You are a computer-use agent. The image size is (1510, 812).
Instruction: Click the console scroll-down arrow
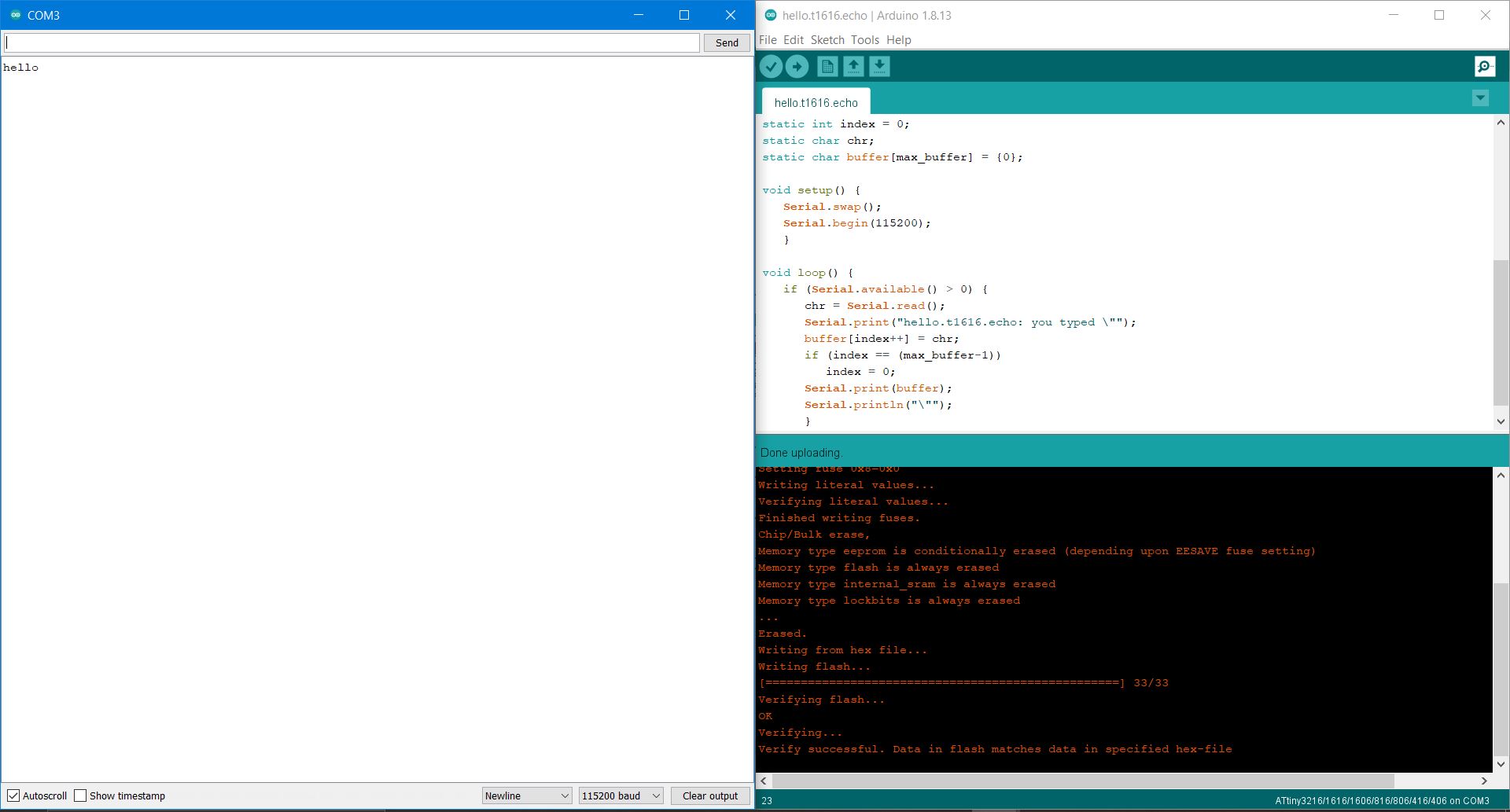[1501, 763]
